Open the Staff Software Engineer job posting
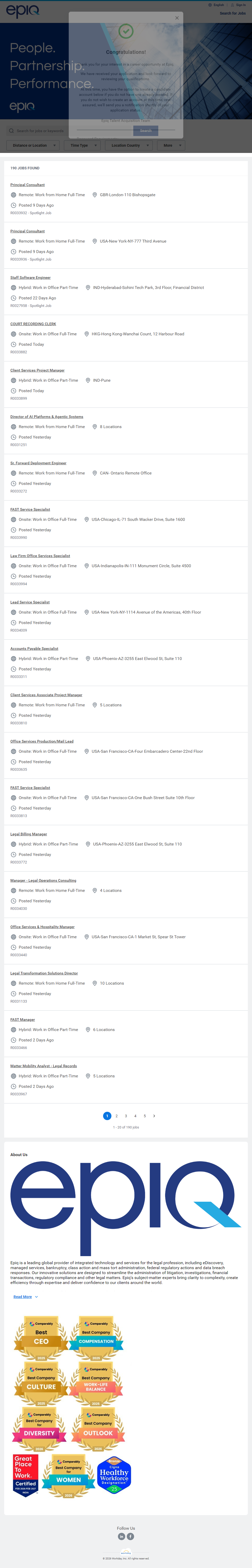 [30, 277]
